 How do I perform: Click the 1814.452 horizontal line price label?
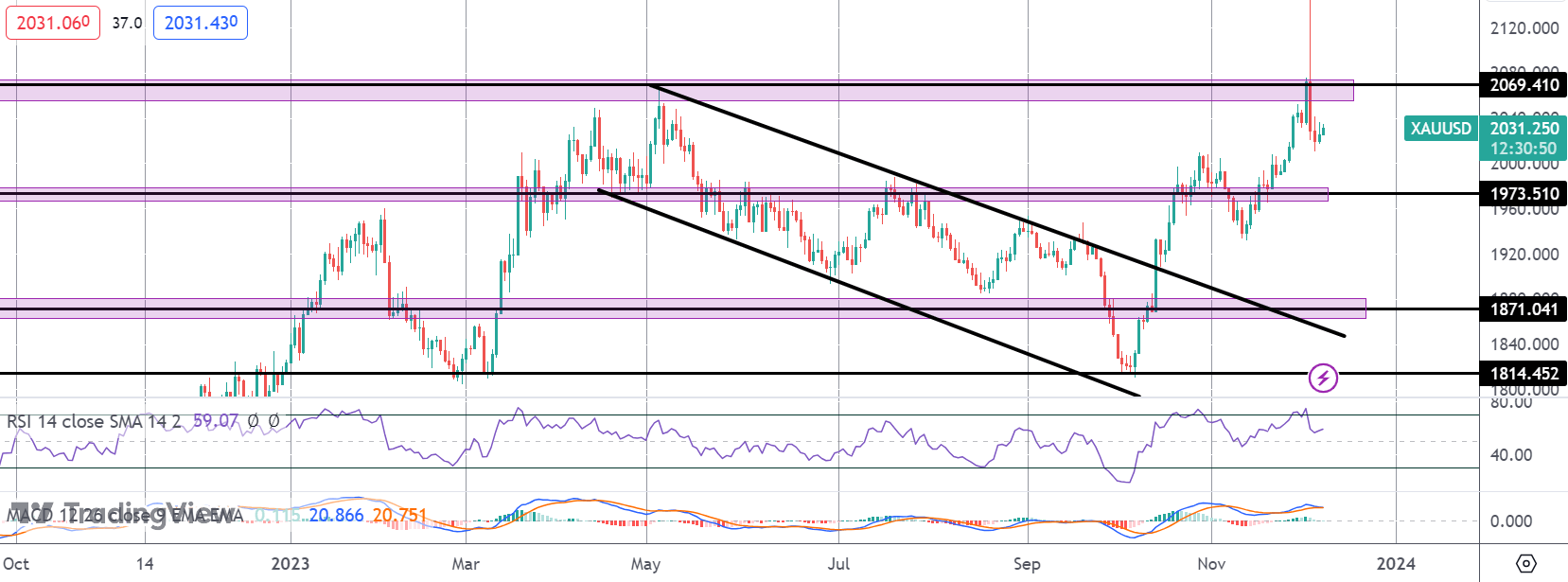point(1524,374)
